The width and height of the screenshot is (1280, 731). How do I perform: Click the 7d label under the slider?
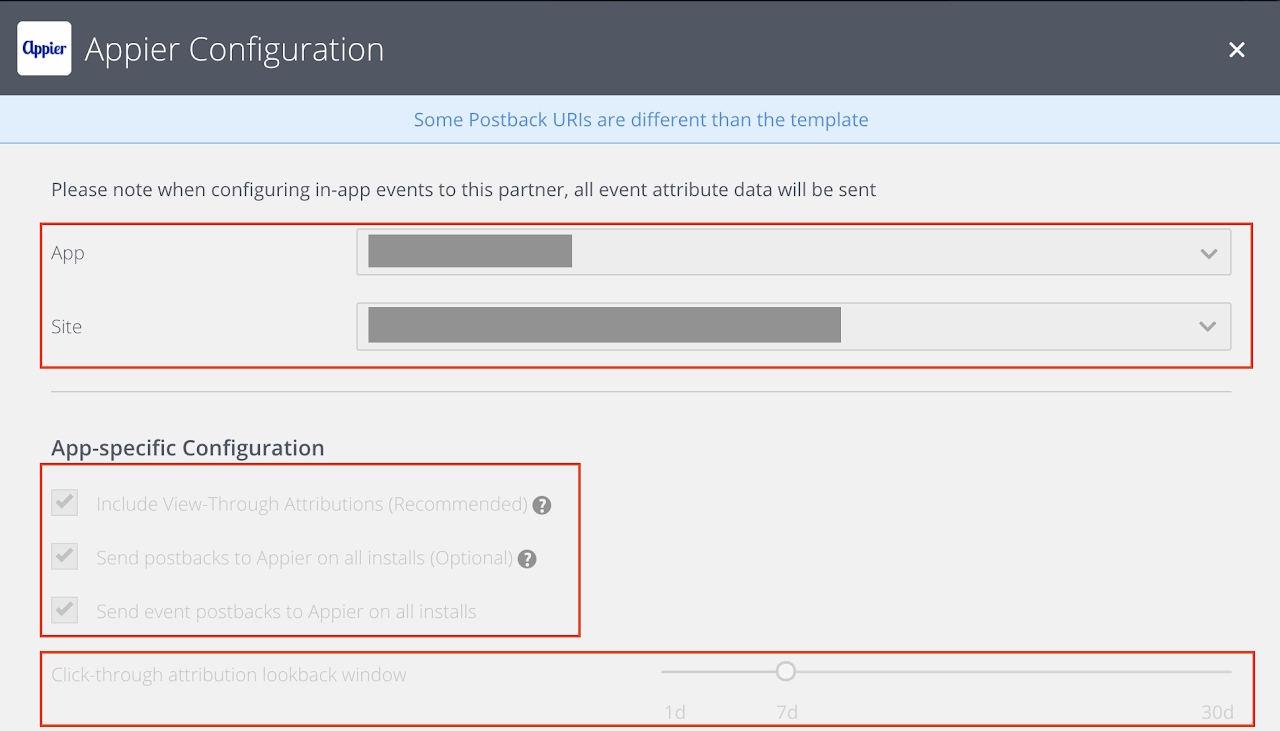click(x=787, y=712)
